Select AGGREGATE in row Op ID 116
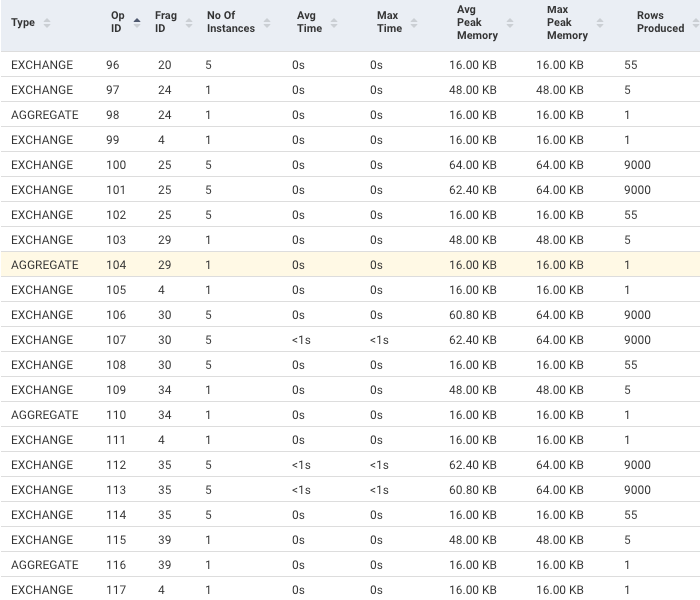The height and width of the screenshot is (600, 700). [45, 565]
